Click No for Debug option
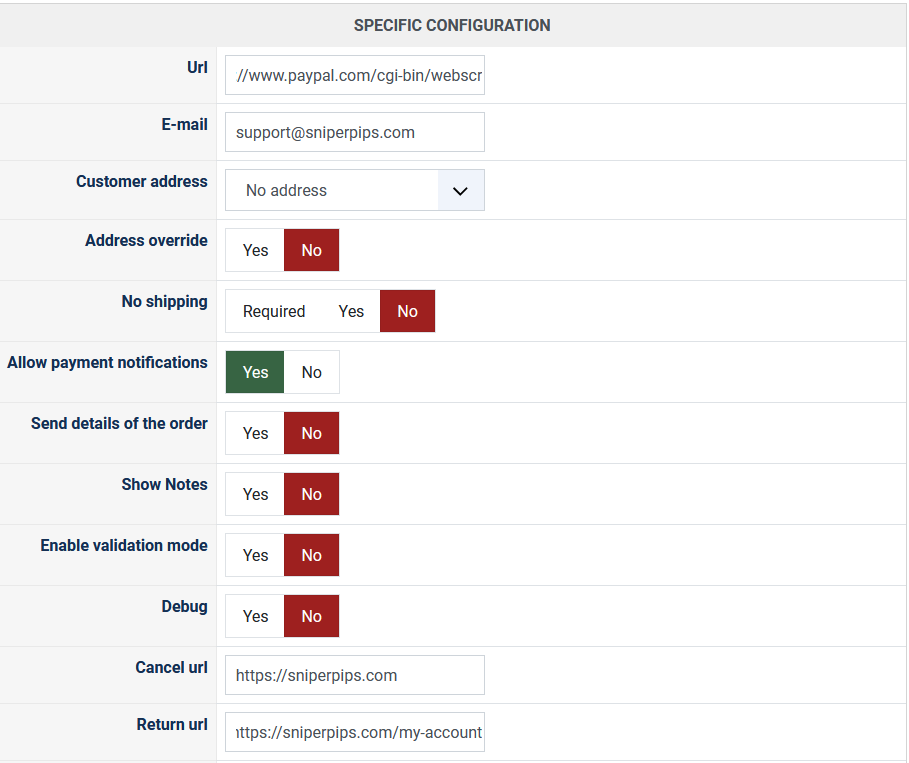Screen dimensions: 909x763 coord(311,616)
